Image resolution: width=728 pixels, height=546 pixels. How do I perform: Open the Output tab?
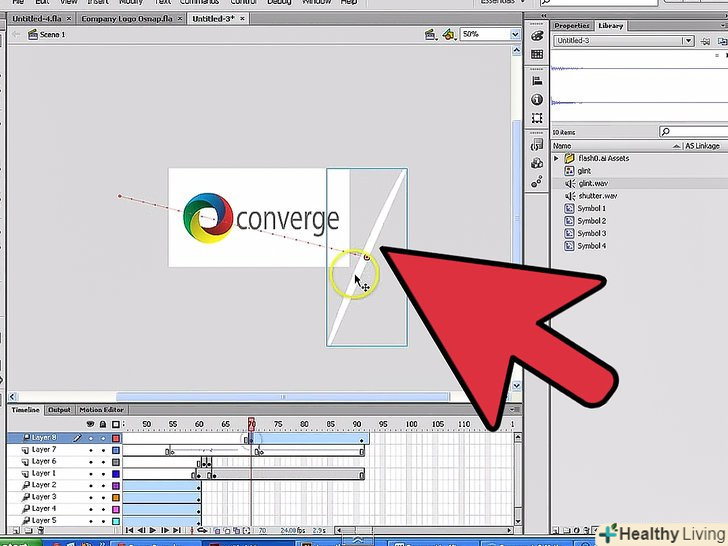tap(59, 410)
